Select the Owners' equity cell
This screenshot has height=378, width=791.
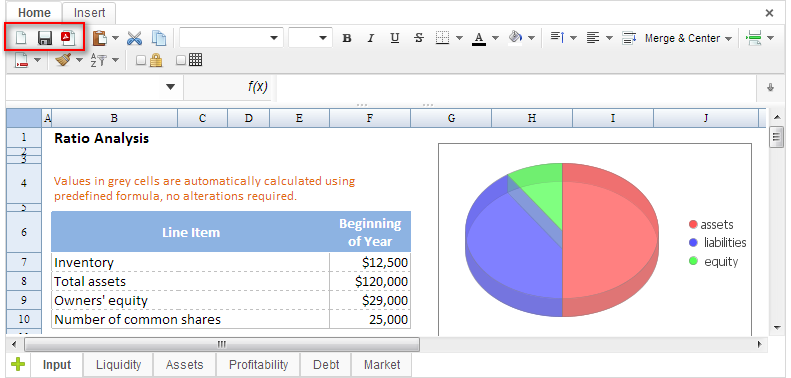pyautogui.click(x=190, y=300)
